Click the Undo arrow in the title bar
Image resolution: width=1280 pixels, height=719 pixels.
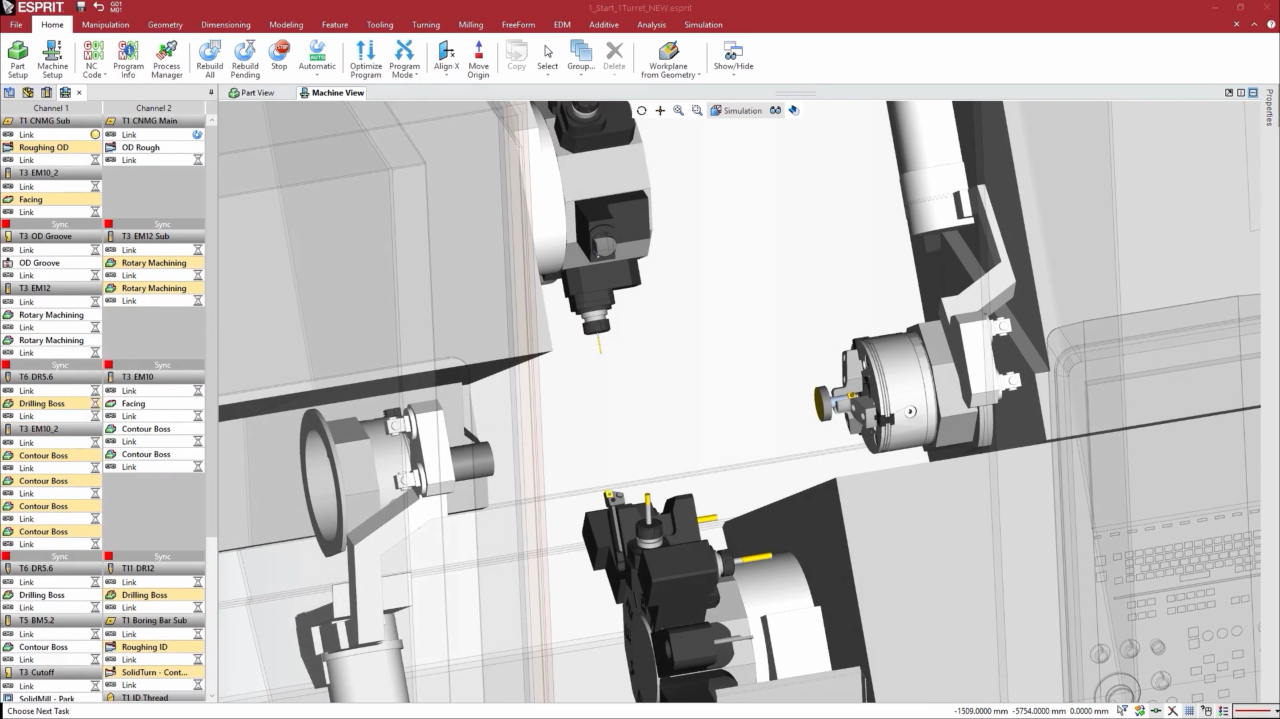(x=98, y=7)
